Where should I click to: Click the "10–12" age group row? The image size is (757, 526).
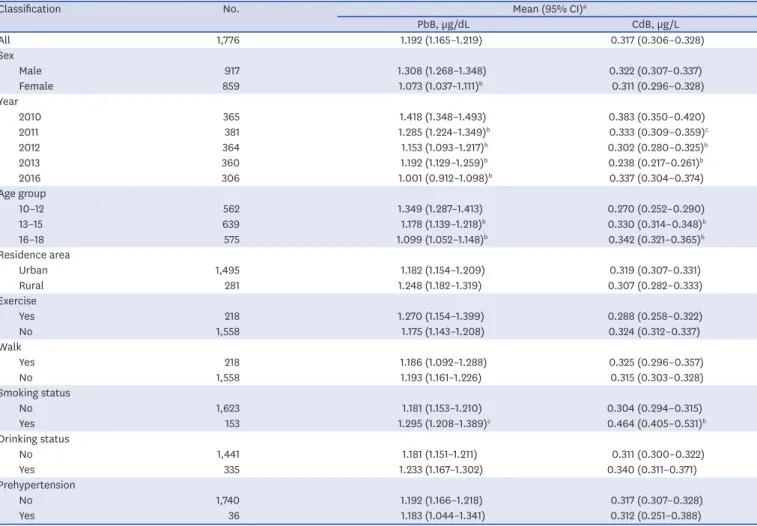click(x=31, y=209)
